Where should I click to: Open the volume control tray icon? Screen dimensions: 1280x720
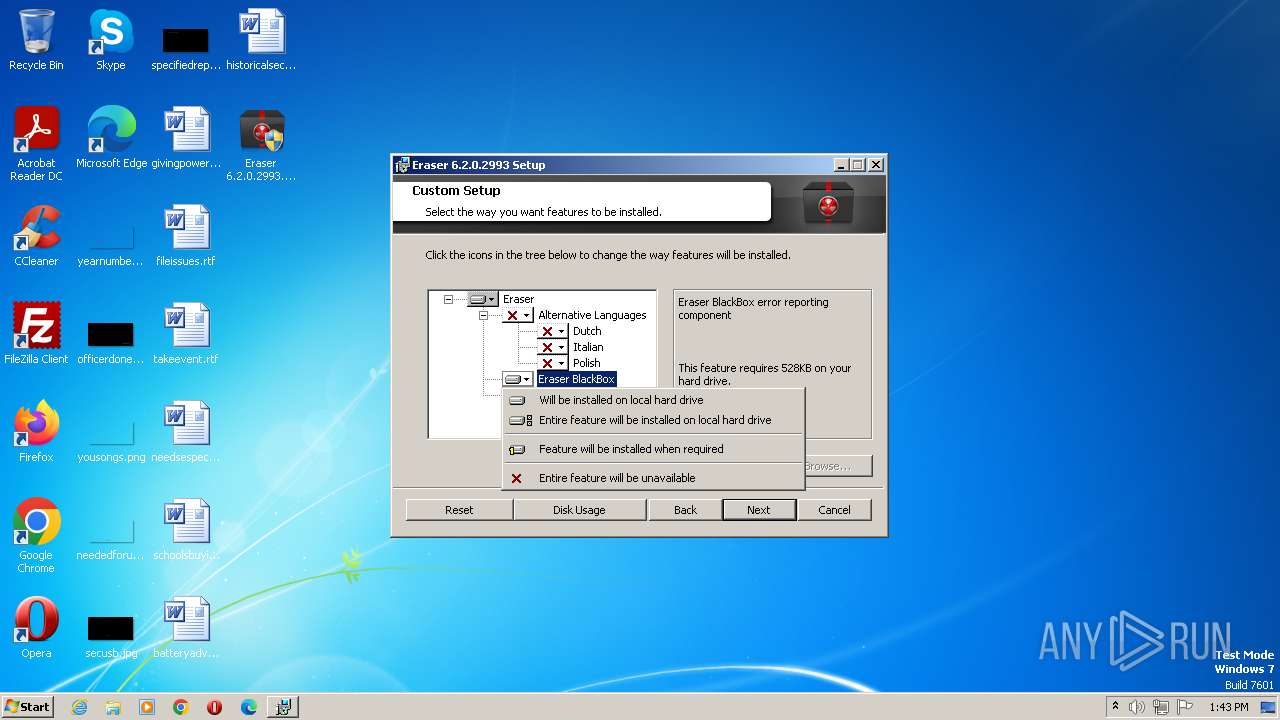click(1137, 707)
